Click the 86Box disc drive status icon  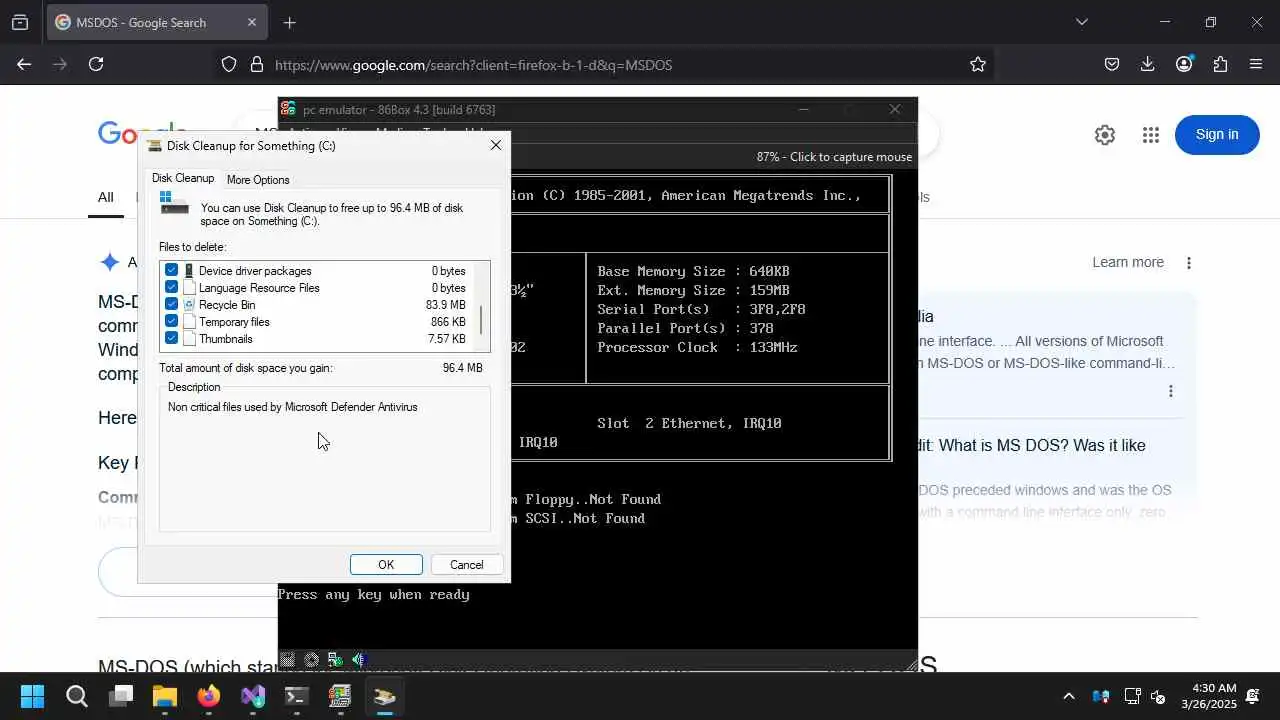tap(311, 660)
